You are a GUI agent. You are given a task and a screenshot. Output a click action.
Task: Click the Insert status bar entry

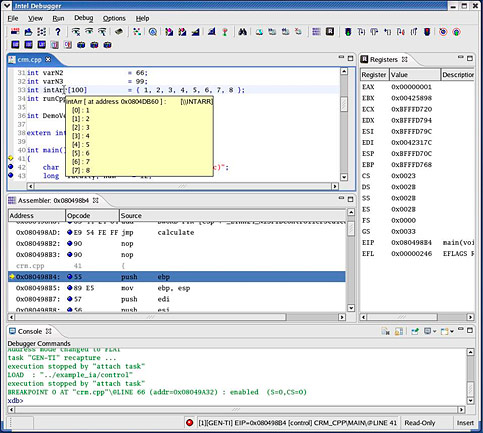click(465, 423)
